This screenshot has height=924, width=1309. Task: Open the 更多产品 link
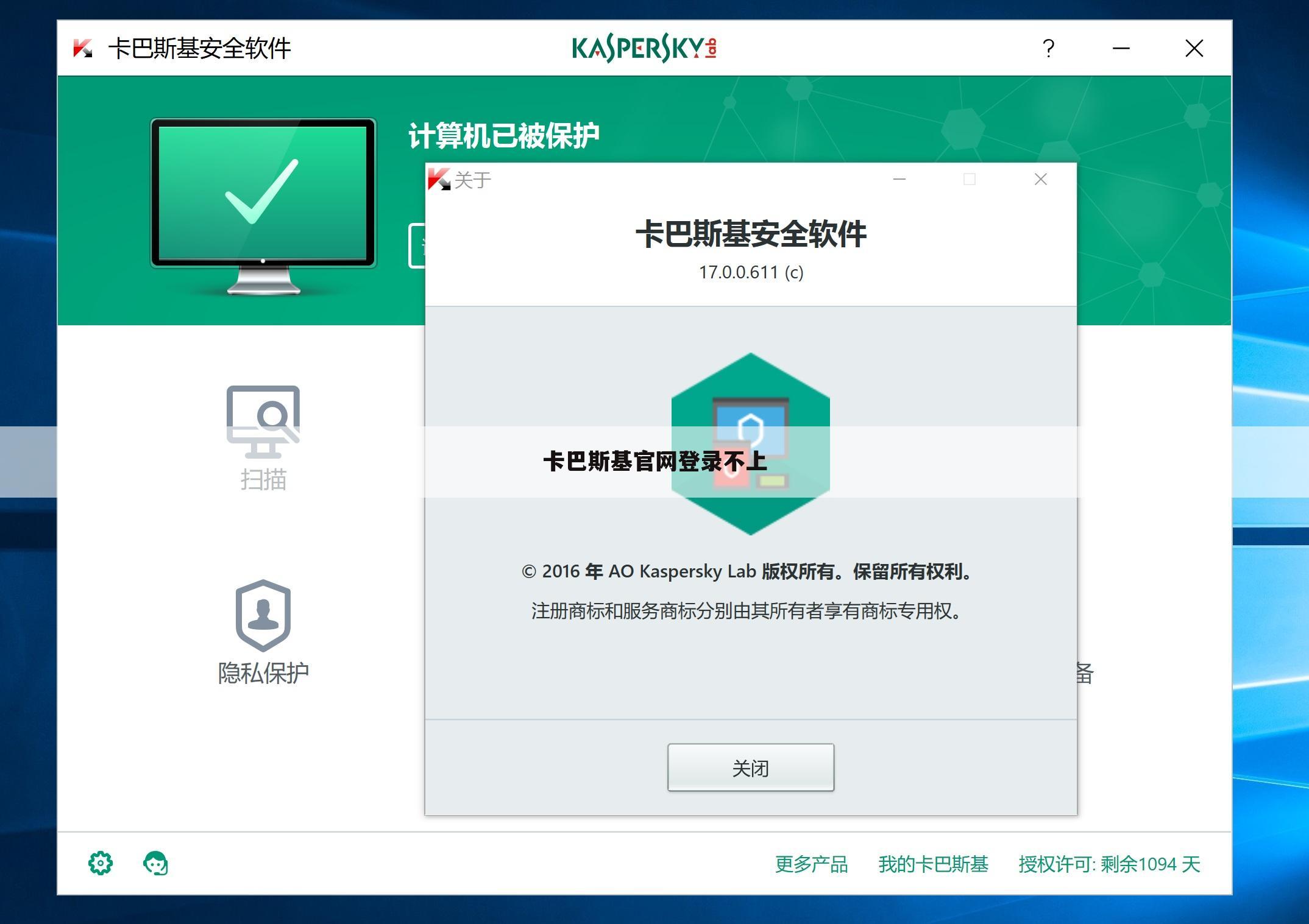pyautogui.click(x=811, y=864)
